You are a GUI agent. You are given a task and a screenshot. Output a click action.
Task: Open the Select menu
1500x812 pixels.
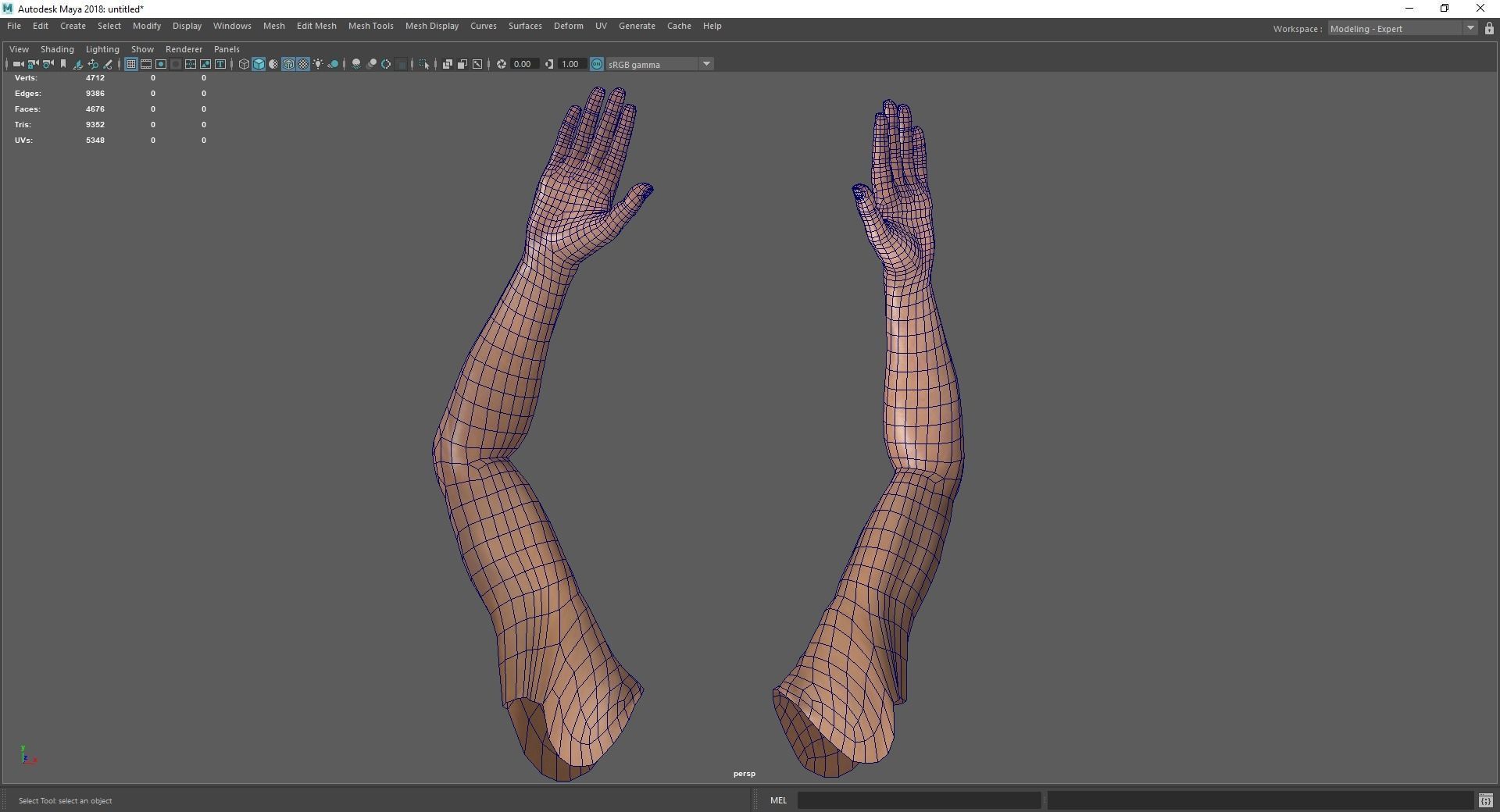(109, 26)
